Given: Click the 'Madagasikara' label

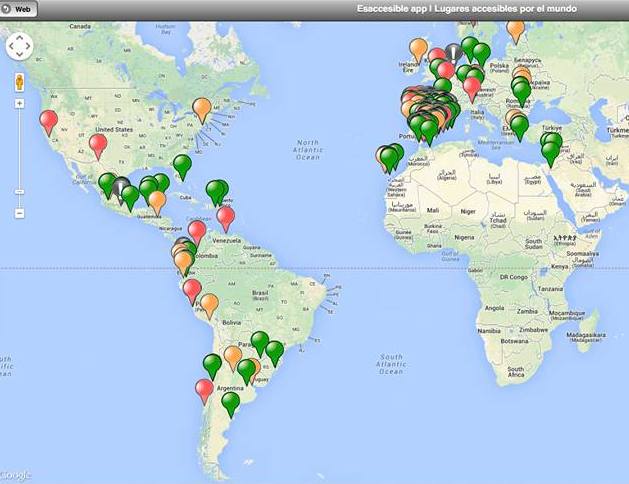Looking at the screenshot, I should pos(586,337).
